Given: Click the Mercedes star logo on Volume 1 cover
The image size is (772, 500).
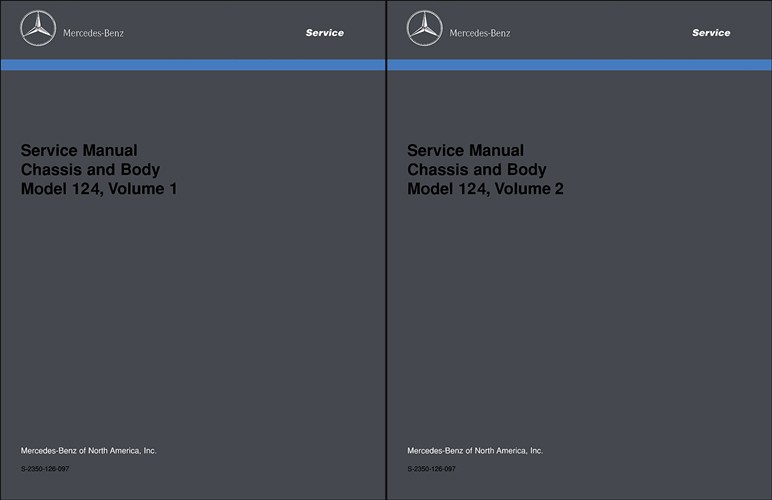Looking at the screenshot, I should click(x=38, y=29).
